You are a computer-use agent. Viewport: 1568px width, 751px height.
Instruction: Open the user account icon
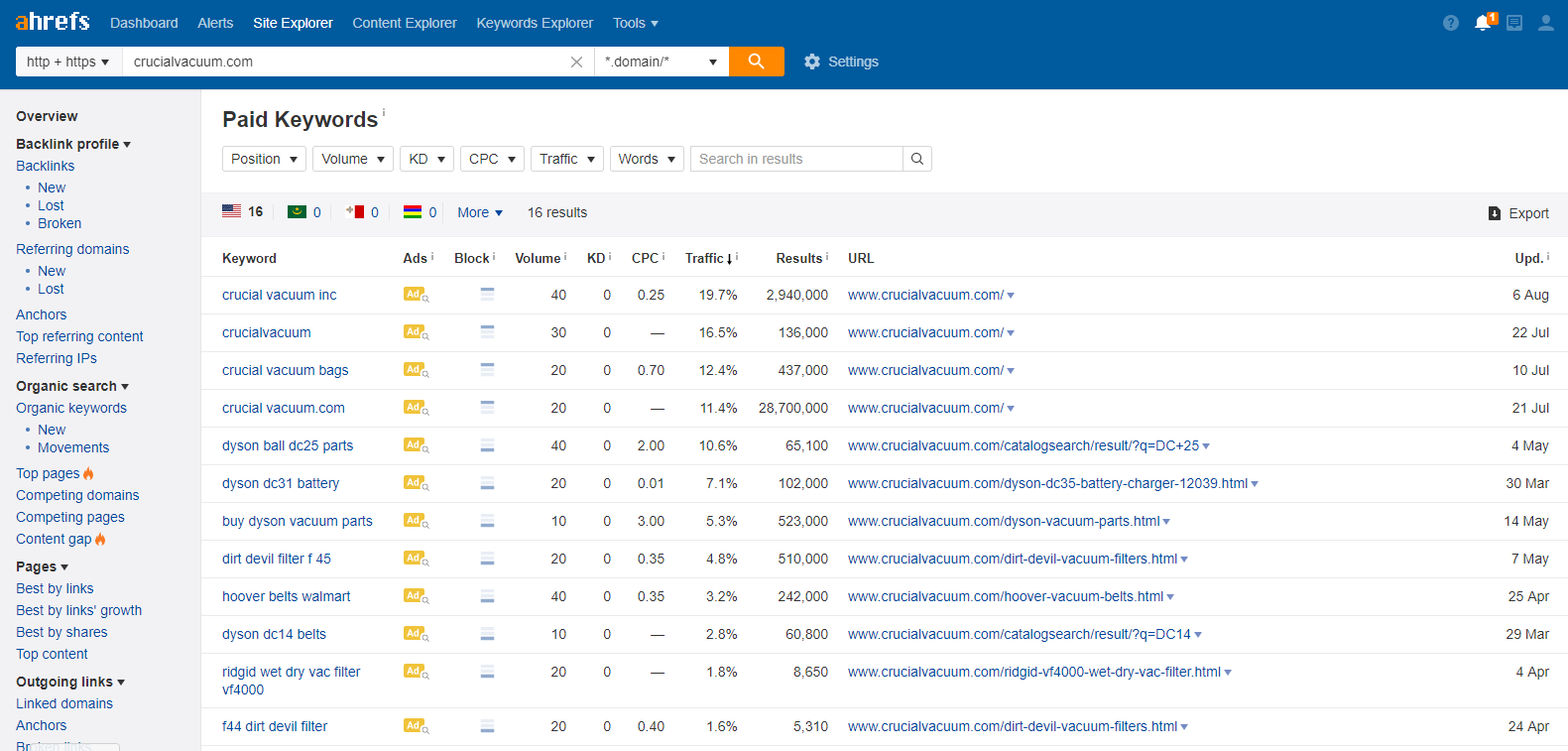click(x=1546, y=23)
